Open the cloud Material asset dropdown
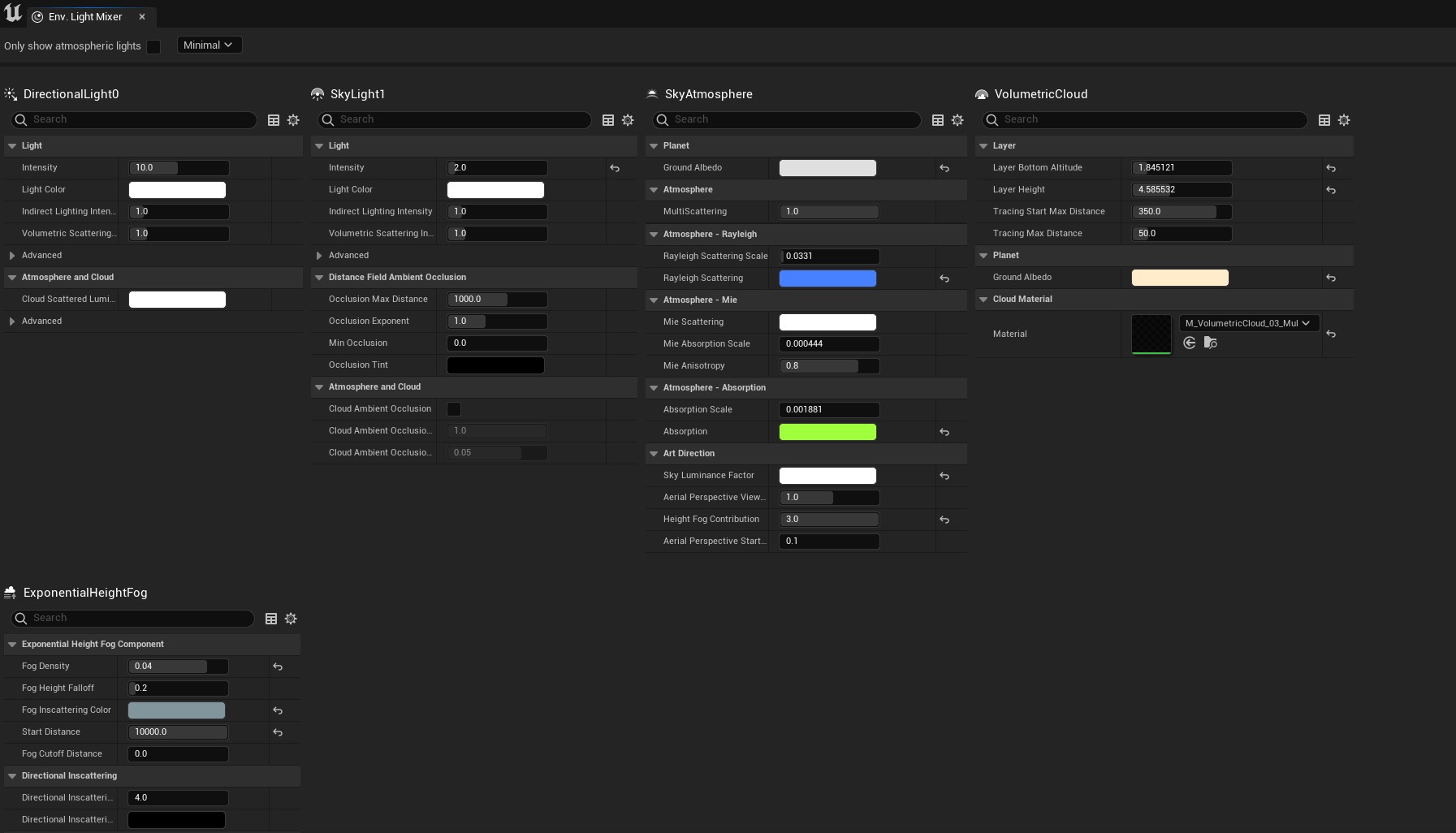The height and width of the screenshot is (833, 1456). [x=1248, y=323]
